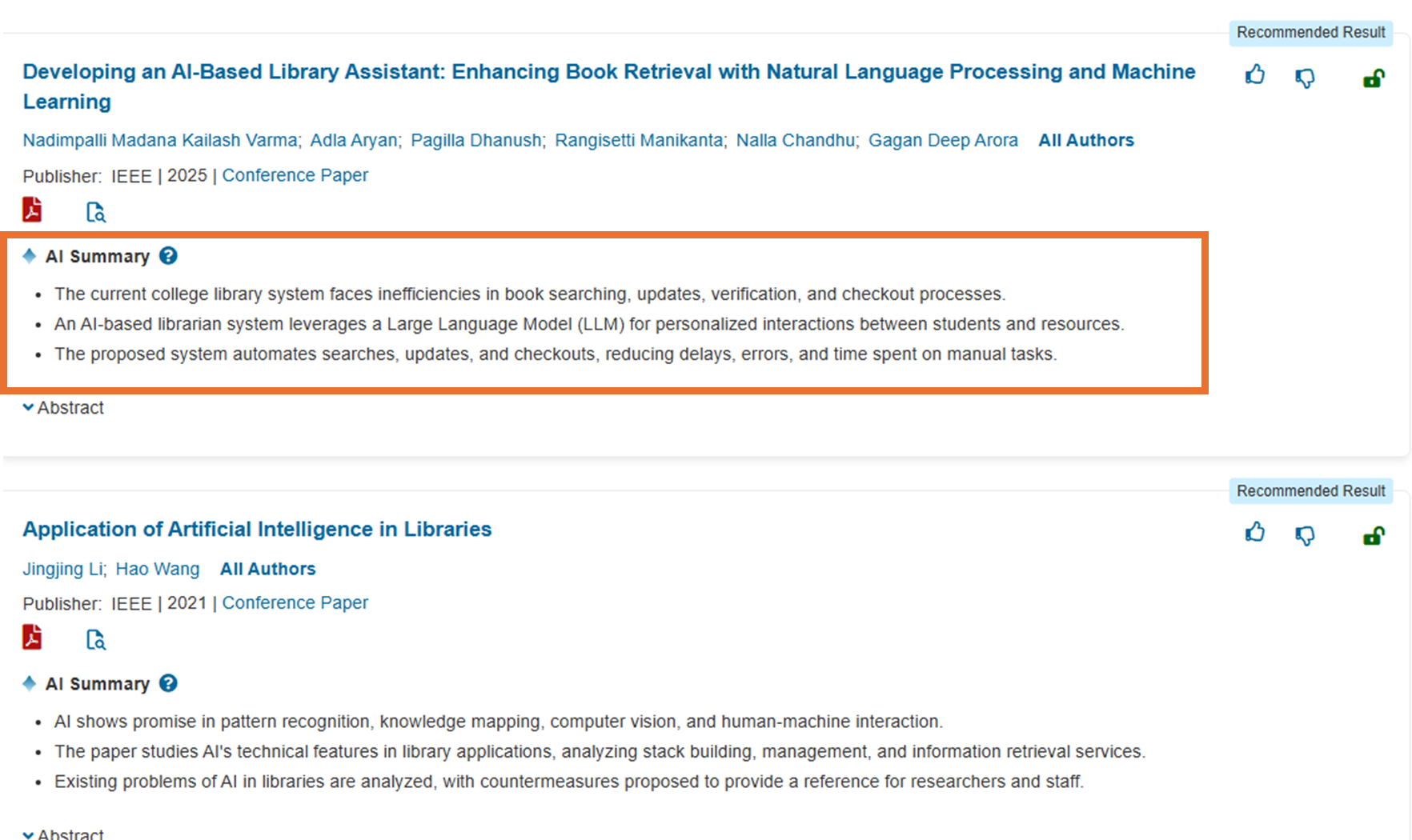Click AI Summary help icon in first result
The height and width of the screenshot is (840, 1412).
pyautogui.click(x=168, y=256)
